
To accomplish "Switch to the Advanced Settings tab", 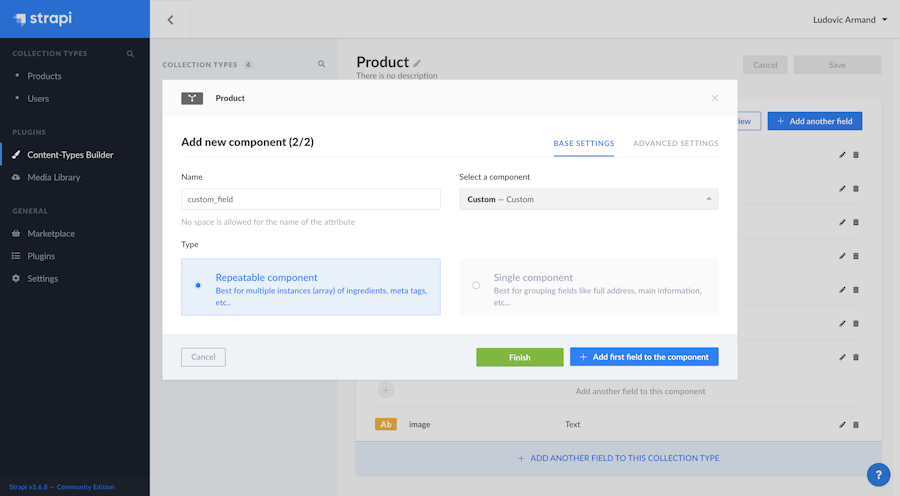I will coord(675,143).
